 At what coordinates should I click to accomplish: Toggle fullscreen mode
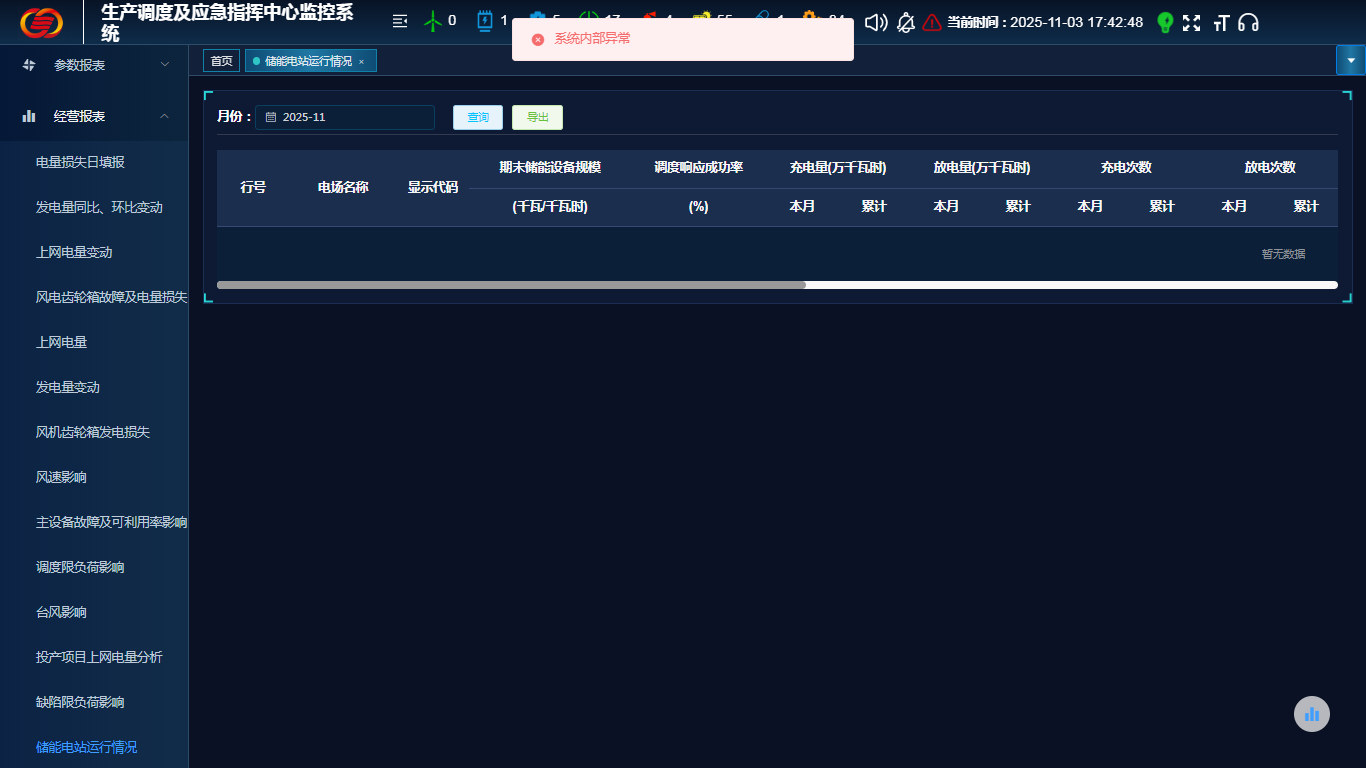pyautogui.click(x=1191, y=22)
